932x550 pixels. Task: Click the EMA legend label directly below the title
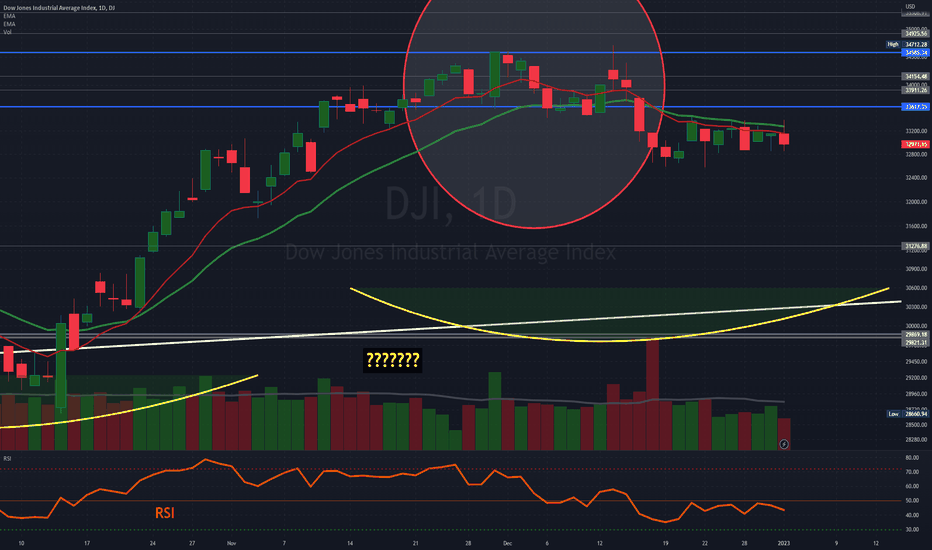(9, 16)
